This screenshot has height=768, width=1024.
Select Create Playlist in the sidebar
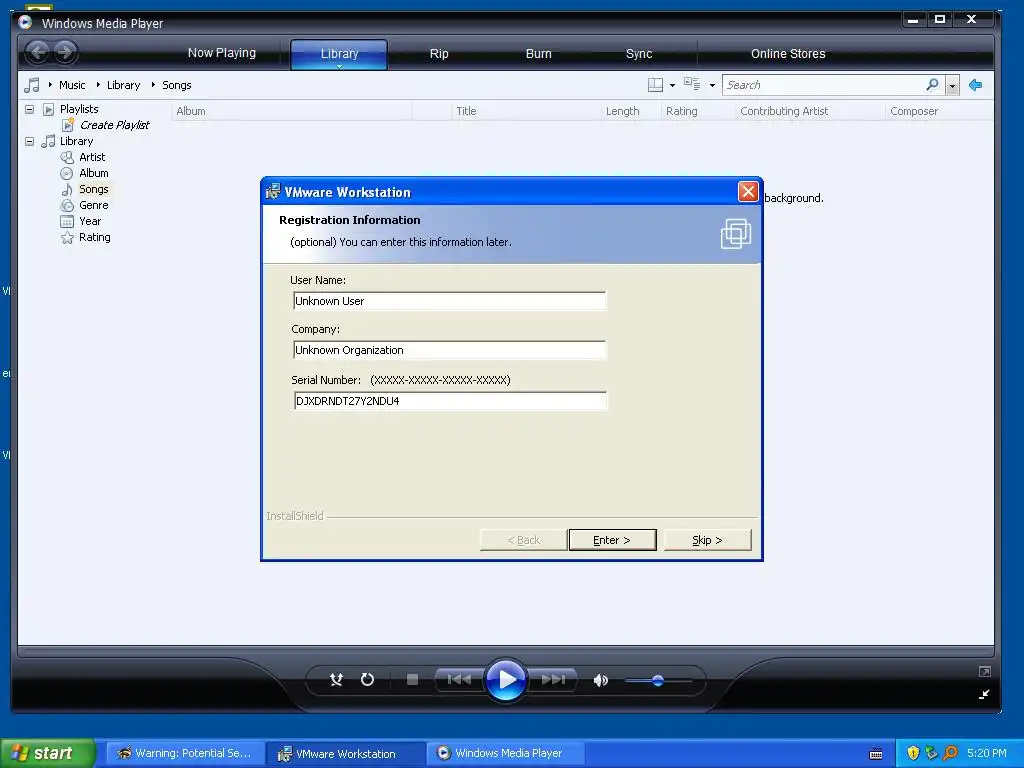click(114, 125)
